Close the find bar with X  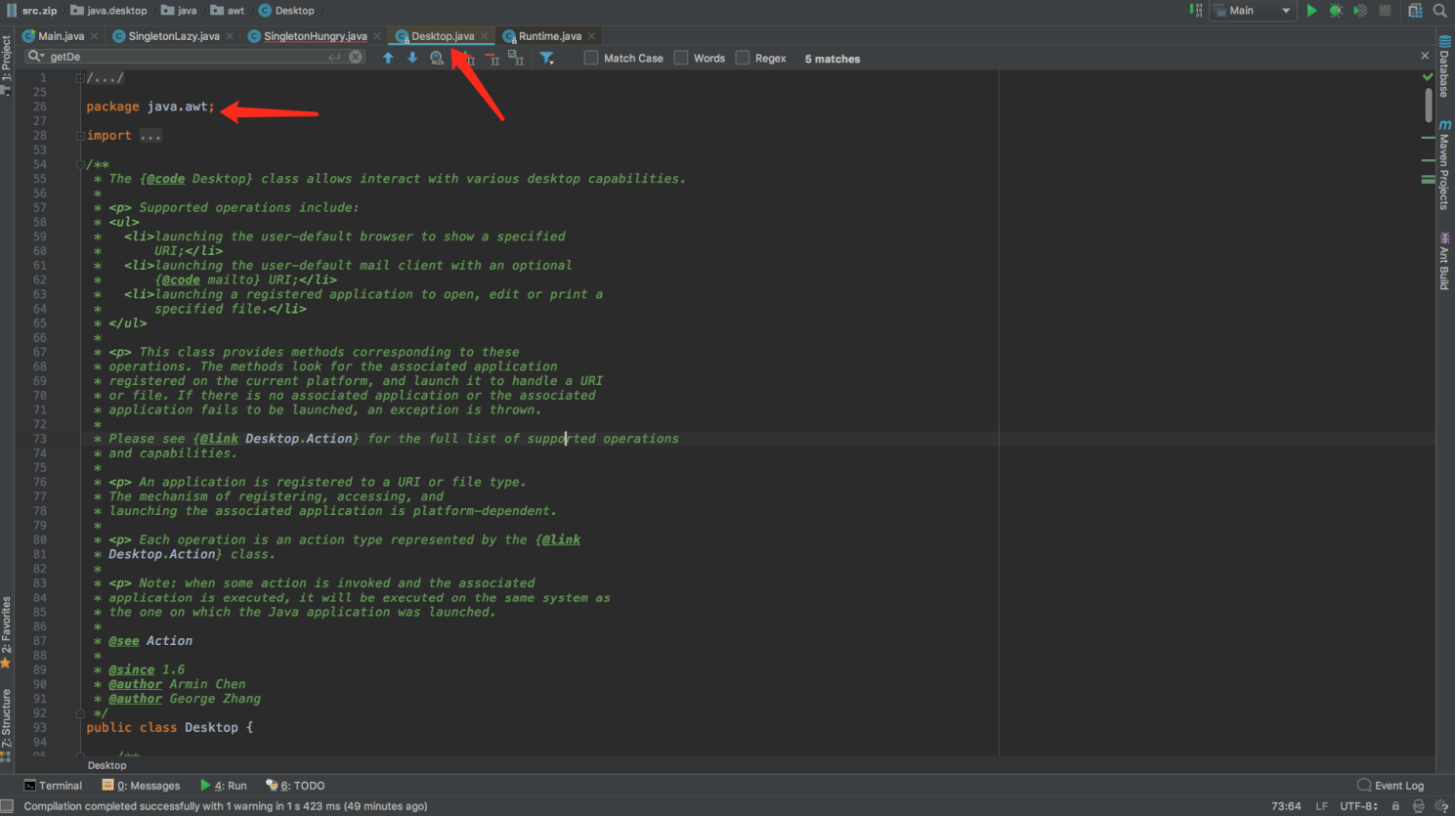(x=1425, y=56)
